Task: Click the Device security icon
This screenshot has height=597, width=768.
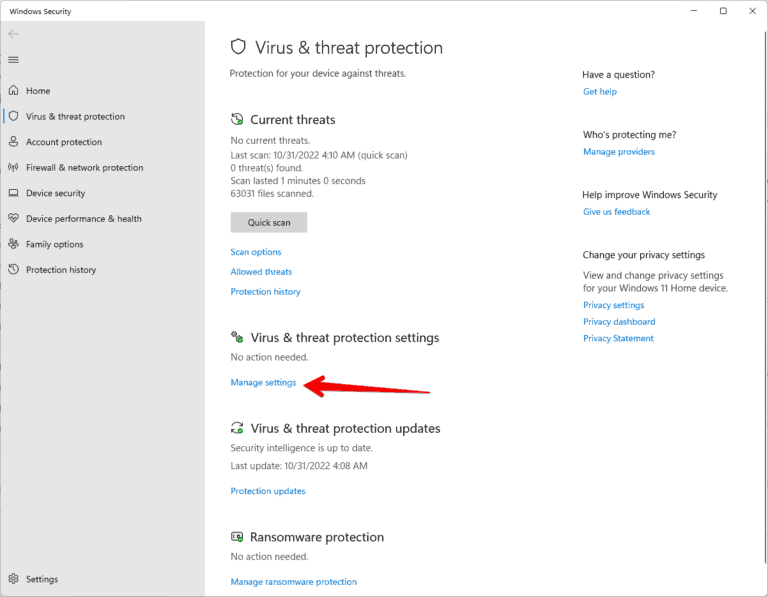Action: pyautogui.click(x=14, y=193)
